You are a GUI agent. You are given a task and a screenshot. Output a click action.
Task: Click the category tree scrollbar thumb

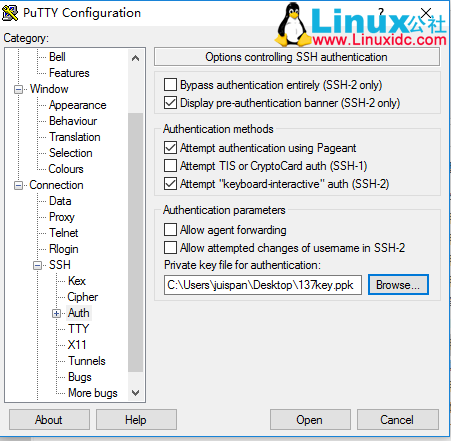[x=135, y=242]
